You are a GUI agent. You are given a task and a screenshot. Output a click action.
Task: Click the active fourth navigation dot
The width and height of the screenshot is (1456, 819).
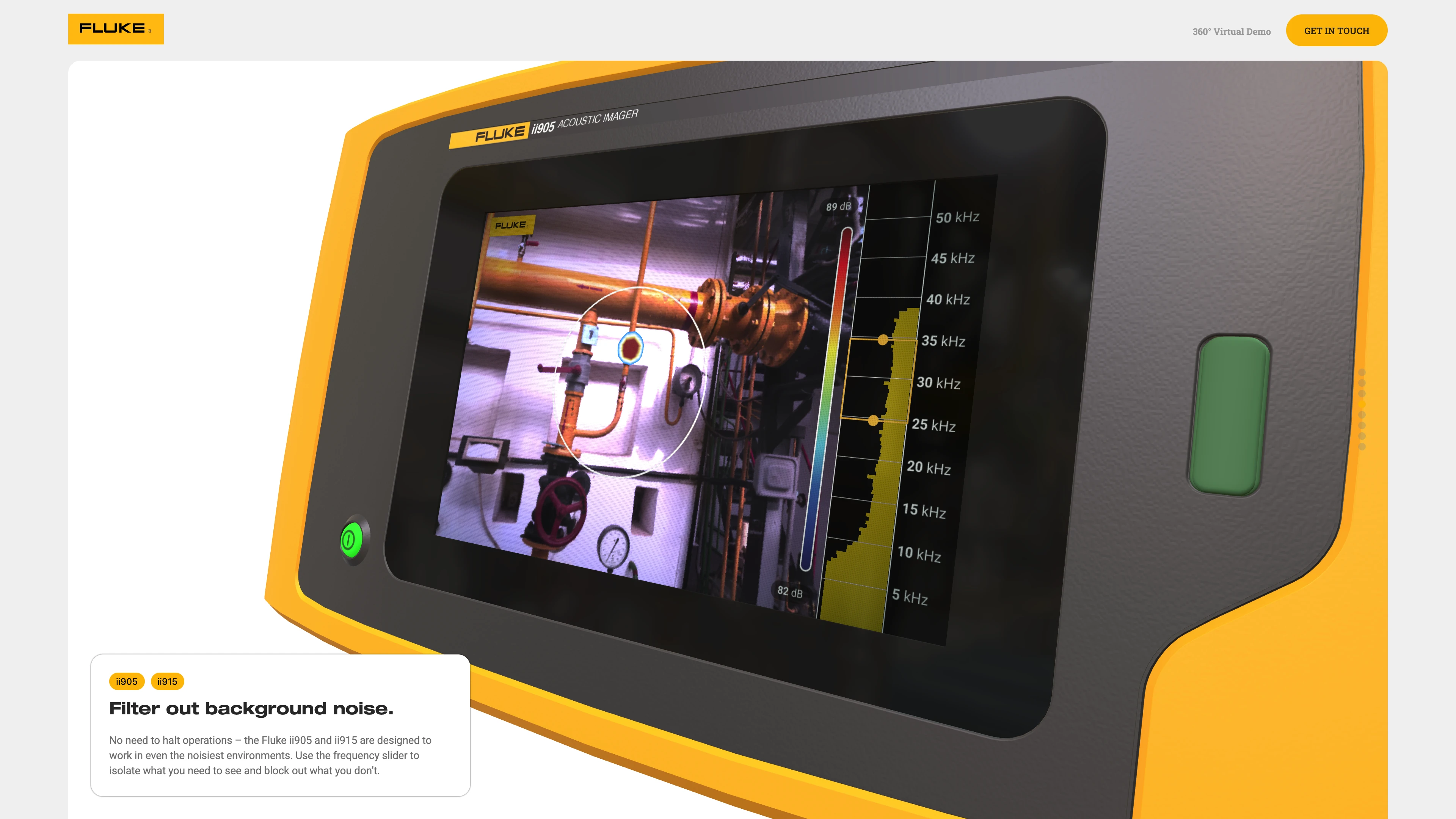click(x=1362, y=404)
